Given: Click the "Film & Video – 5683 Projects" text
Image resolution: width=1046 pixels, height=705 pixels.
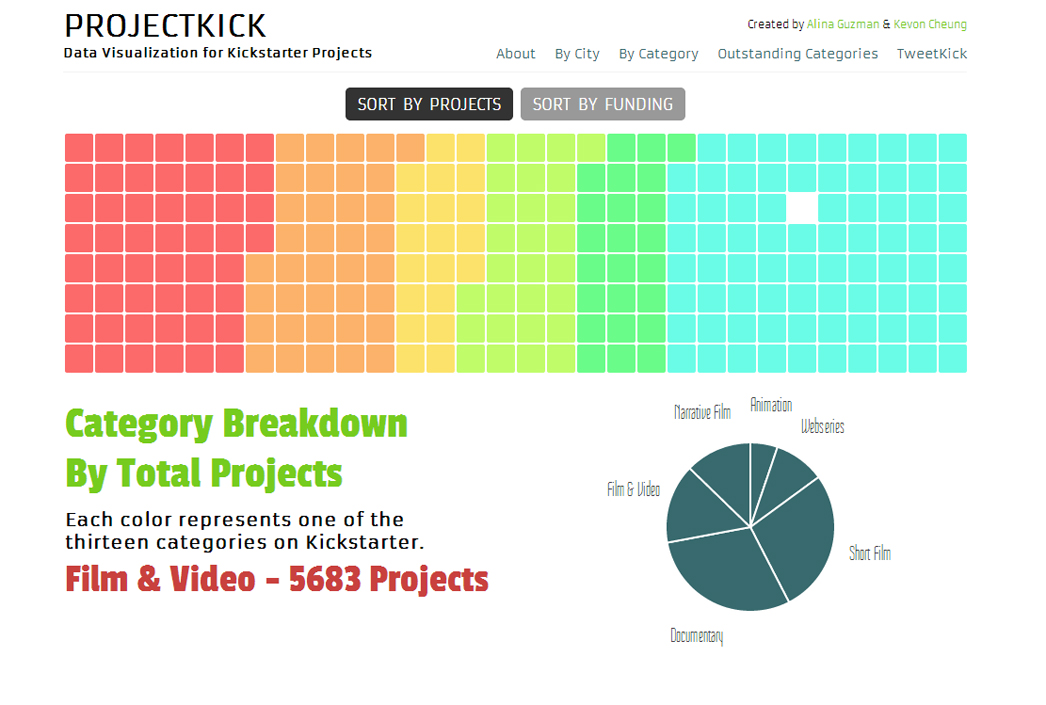Looking at the screenshot, I should coord(277,579).
